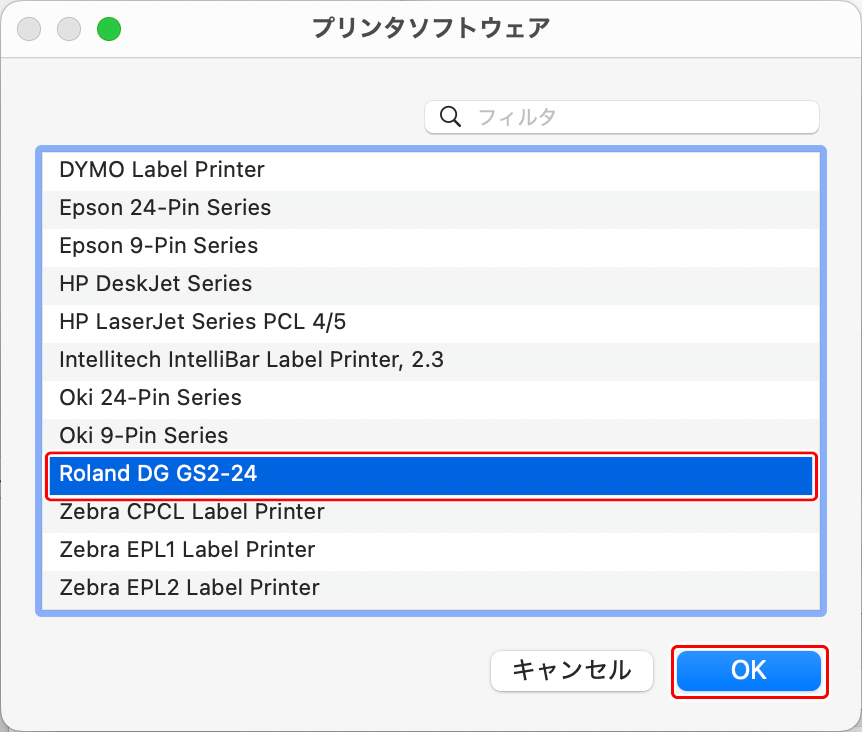
Task: Confirm with the OK button
Action: click(749, 671)
